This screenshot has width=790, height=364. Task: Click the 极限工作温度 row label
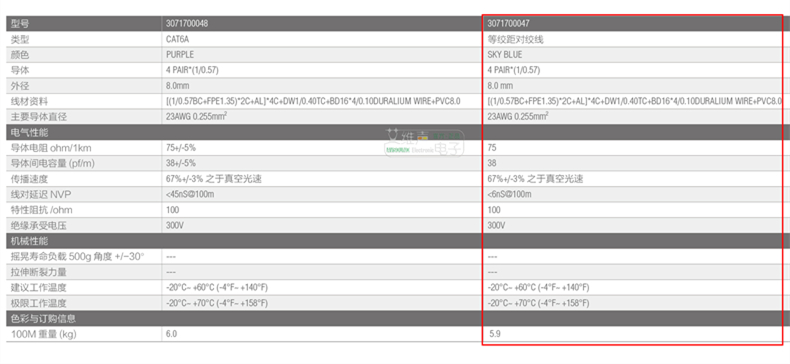point(38,303)
